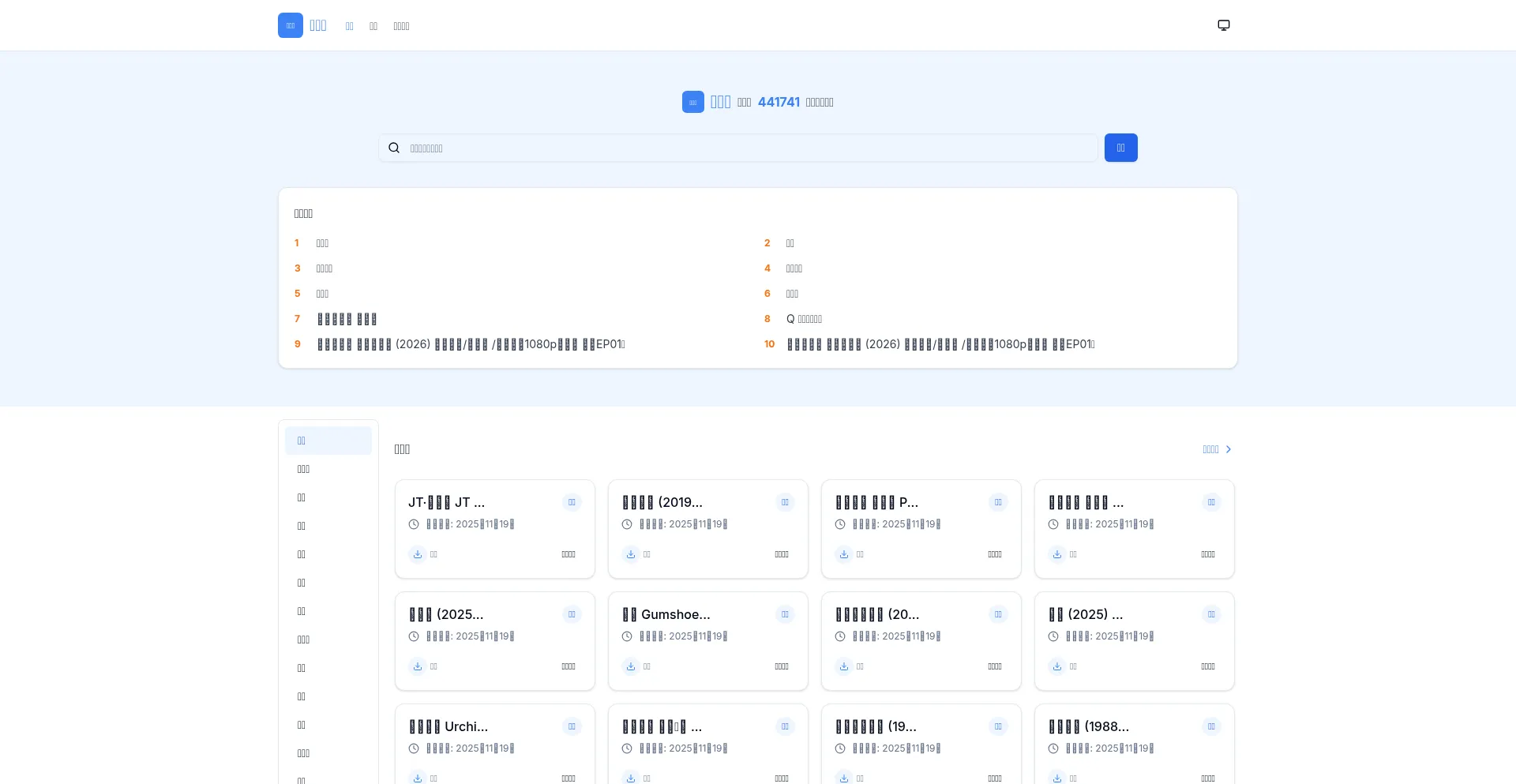Viewport: 1516px width, 784px height.
Task: Click the download icon on the JT card
Action: click(418, 554)
